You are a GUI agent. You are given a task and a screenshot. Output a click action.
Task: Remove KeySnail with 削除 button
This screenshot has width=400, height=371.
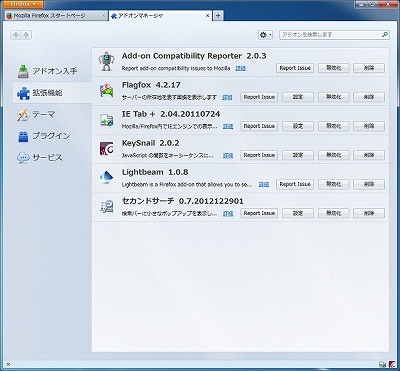click(369, 155)
